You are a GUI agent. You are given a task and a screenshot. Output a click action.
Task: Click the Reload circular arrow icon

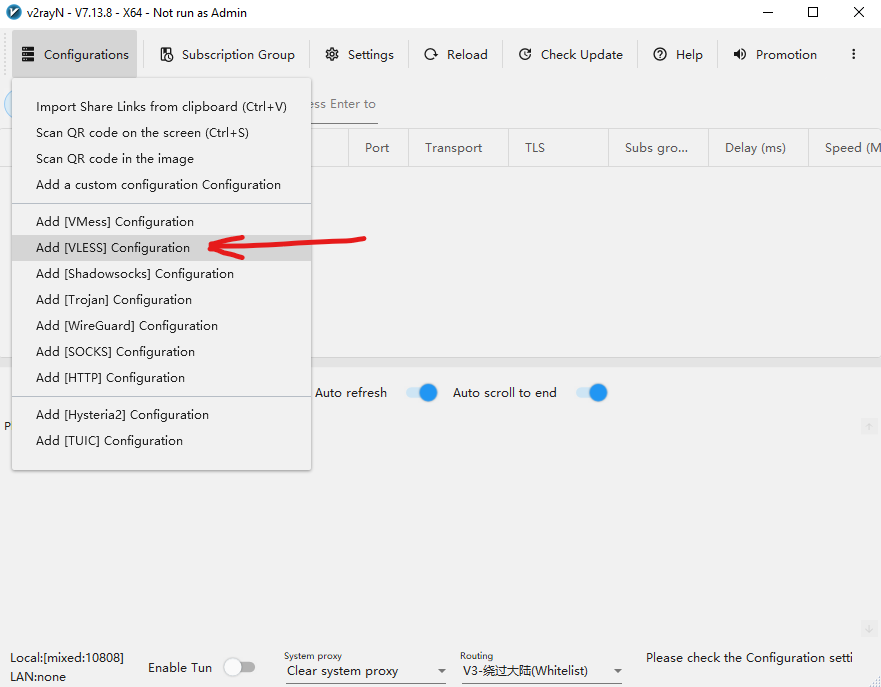click(431, 55)
